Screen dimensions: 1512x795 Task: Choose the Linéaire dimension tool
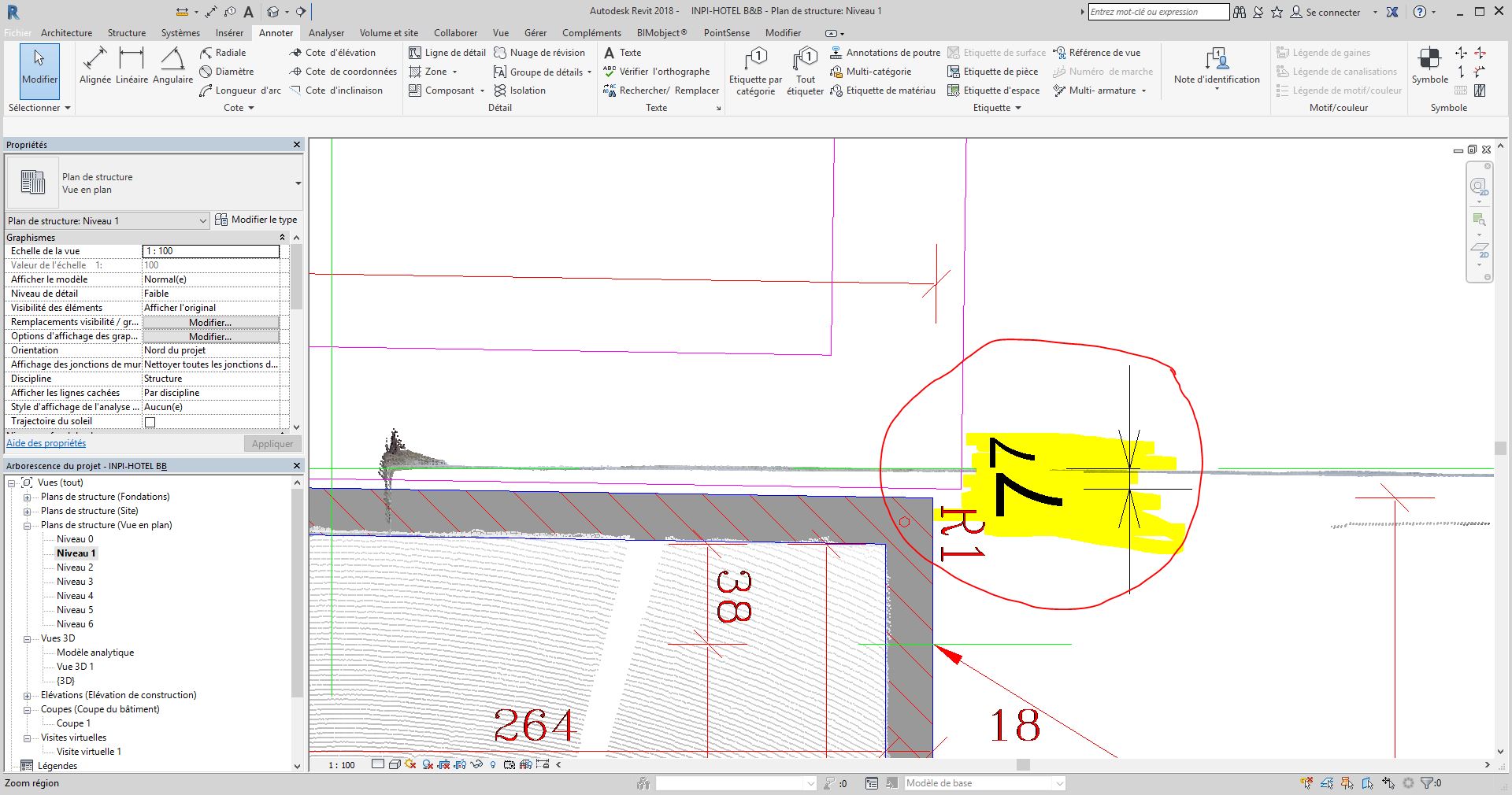(132, 65)
